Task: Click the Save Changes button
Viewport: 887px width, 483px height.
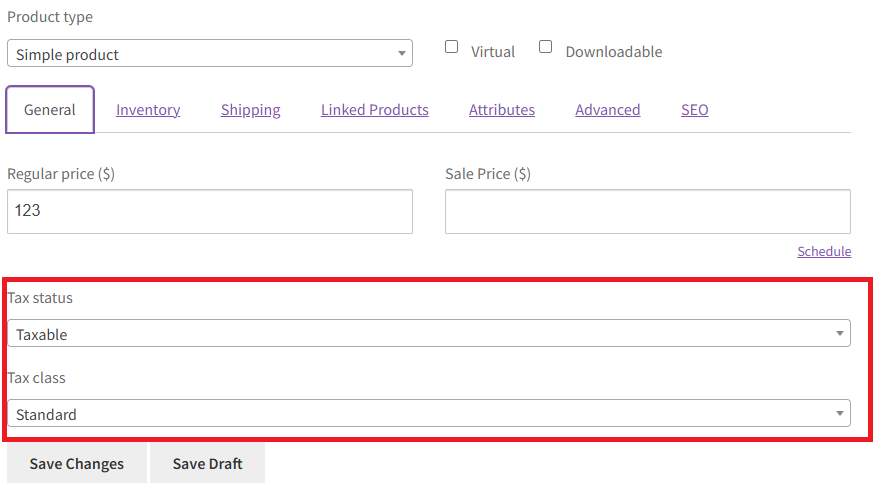Action: click(x=77, y=463)
